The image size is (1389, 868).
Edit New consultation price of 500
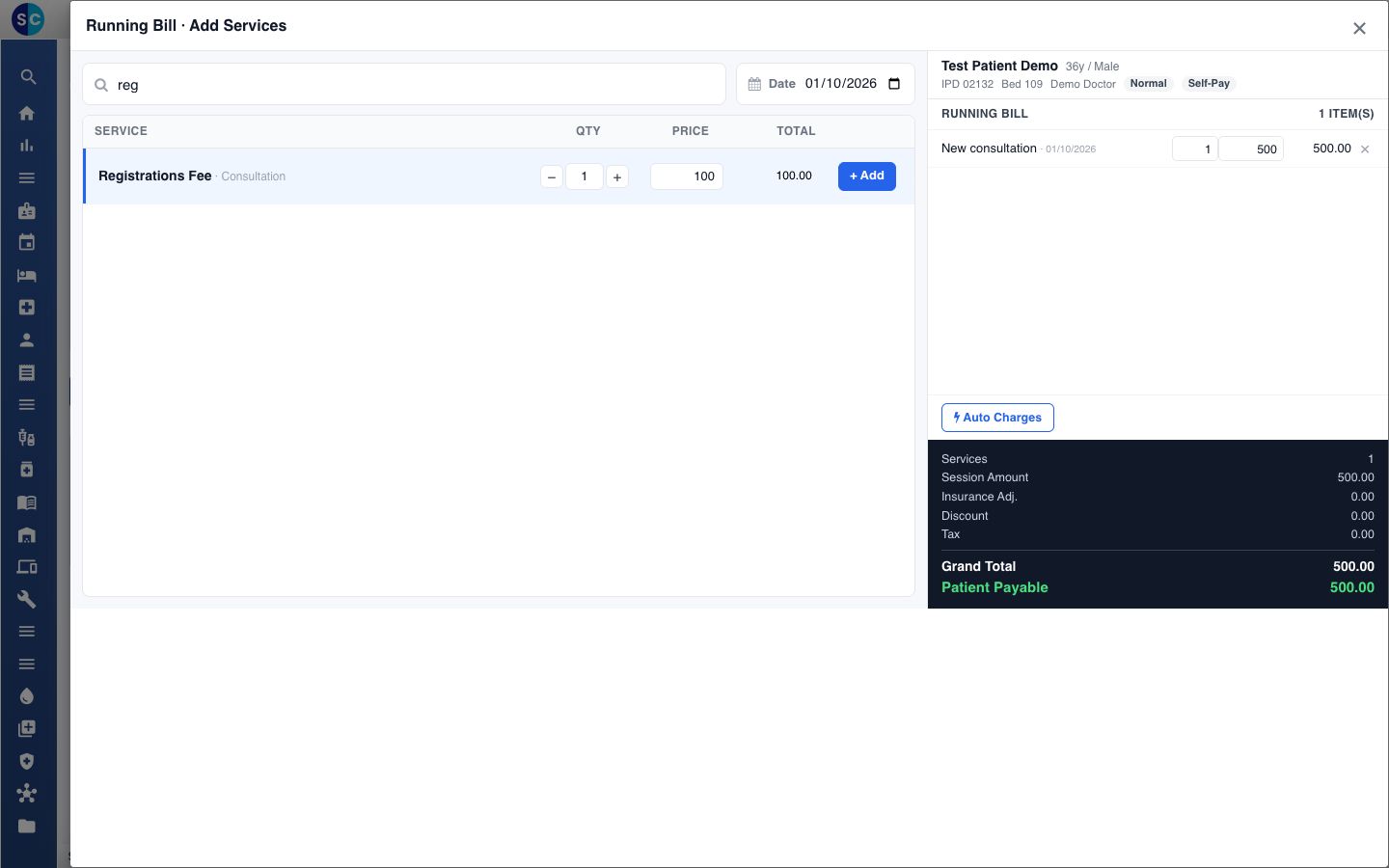(1251, 149)
